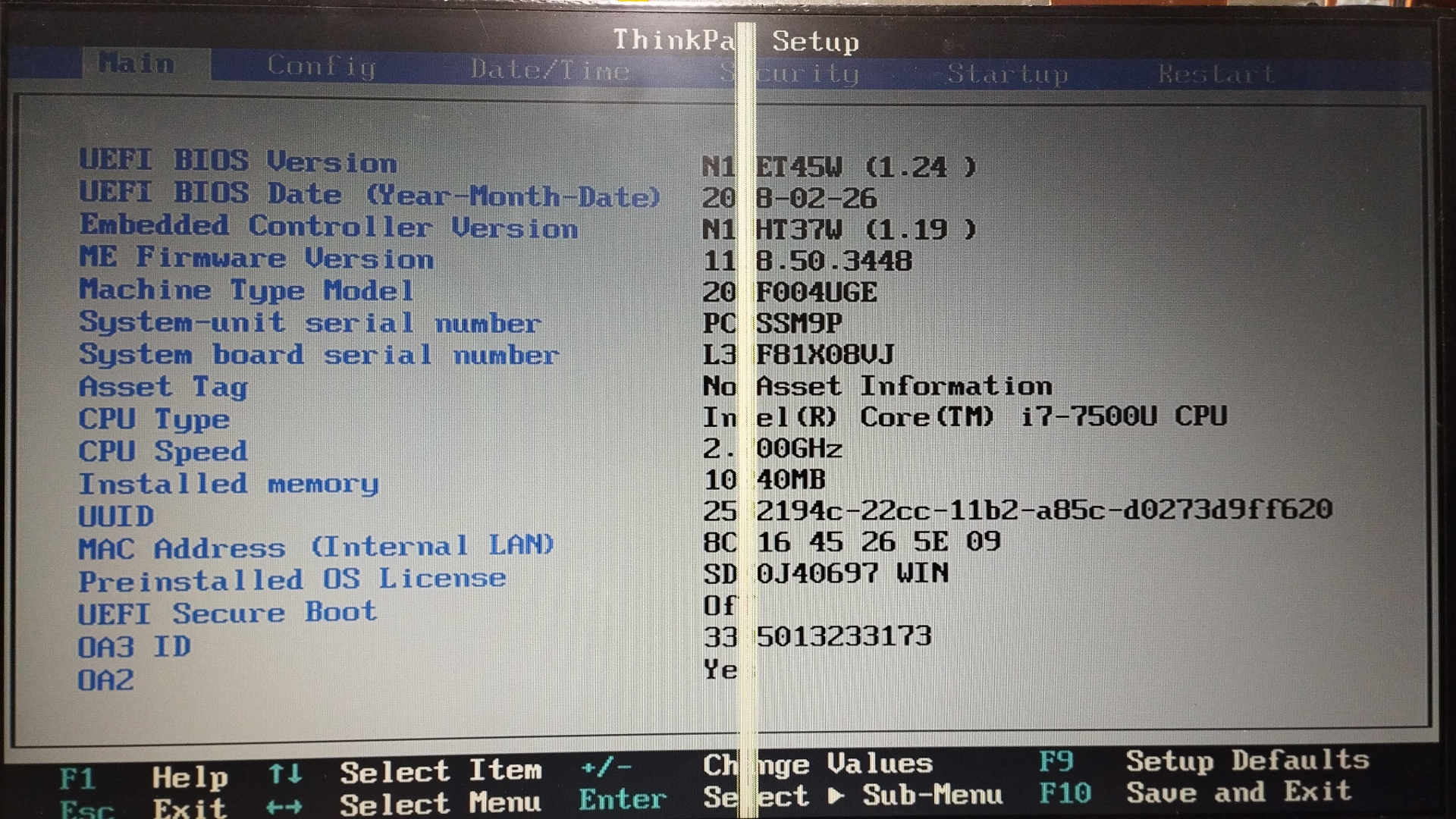The height and width of the screenshot is (819, 1456).
Task: Click the Sub-Menu triangle arrow icon
Action: (836, 795)
